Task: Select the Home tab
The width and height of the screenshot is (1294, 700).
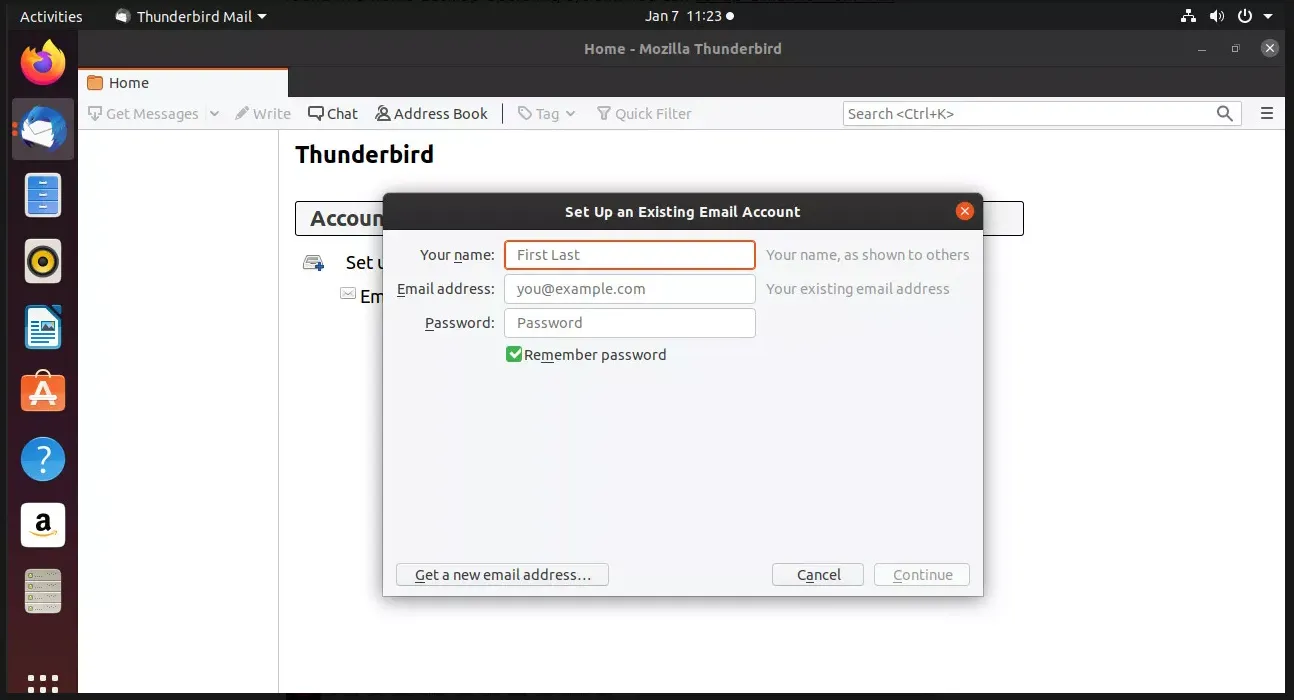Action: pyautogui.click(x=183, y=83)
